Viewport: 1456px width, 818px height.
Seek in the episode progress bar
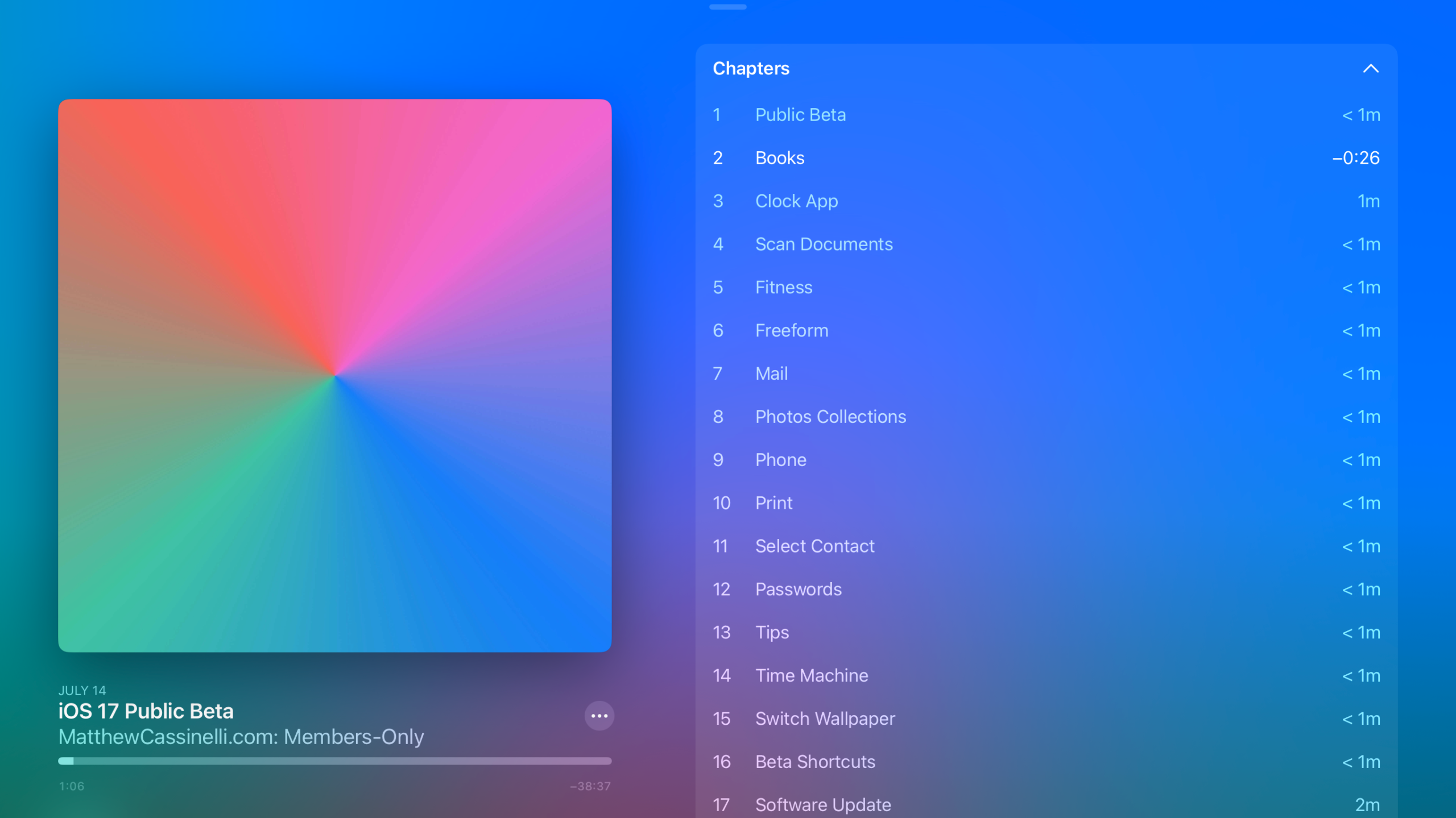[334, 761]
